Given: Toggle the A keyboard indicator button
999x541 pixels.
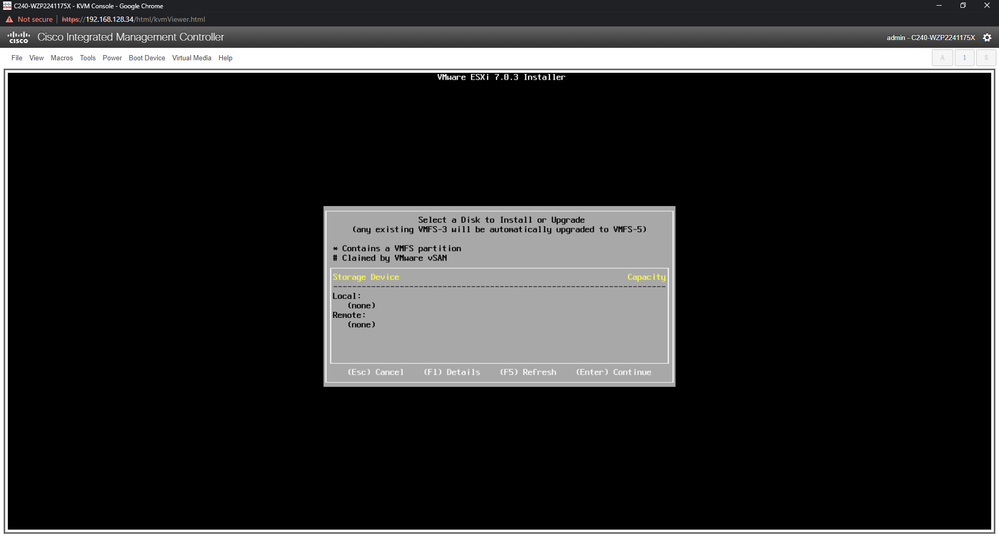Looking at the screenshot, I should point(943,58).
